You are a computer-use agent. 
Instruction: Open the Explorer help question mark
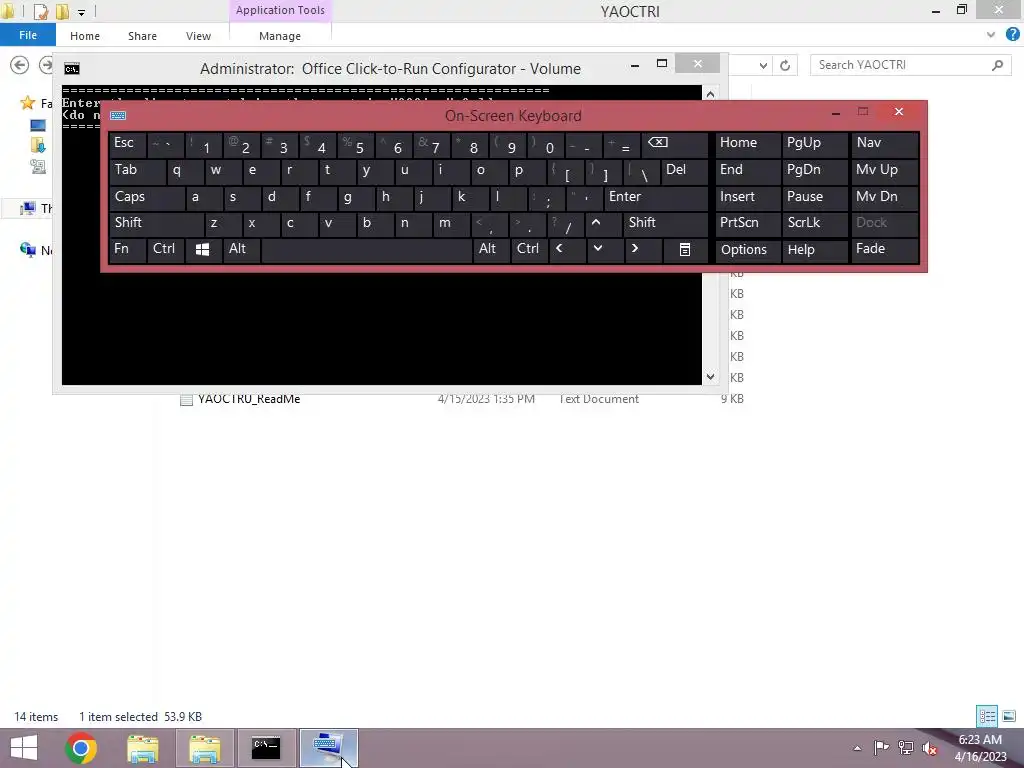[1013, 34]
